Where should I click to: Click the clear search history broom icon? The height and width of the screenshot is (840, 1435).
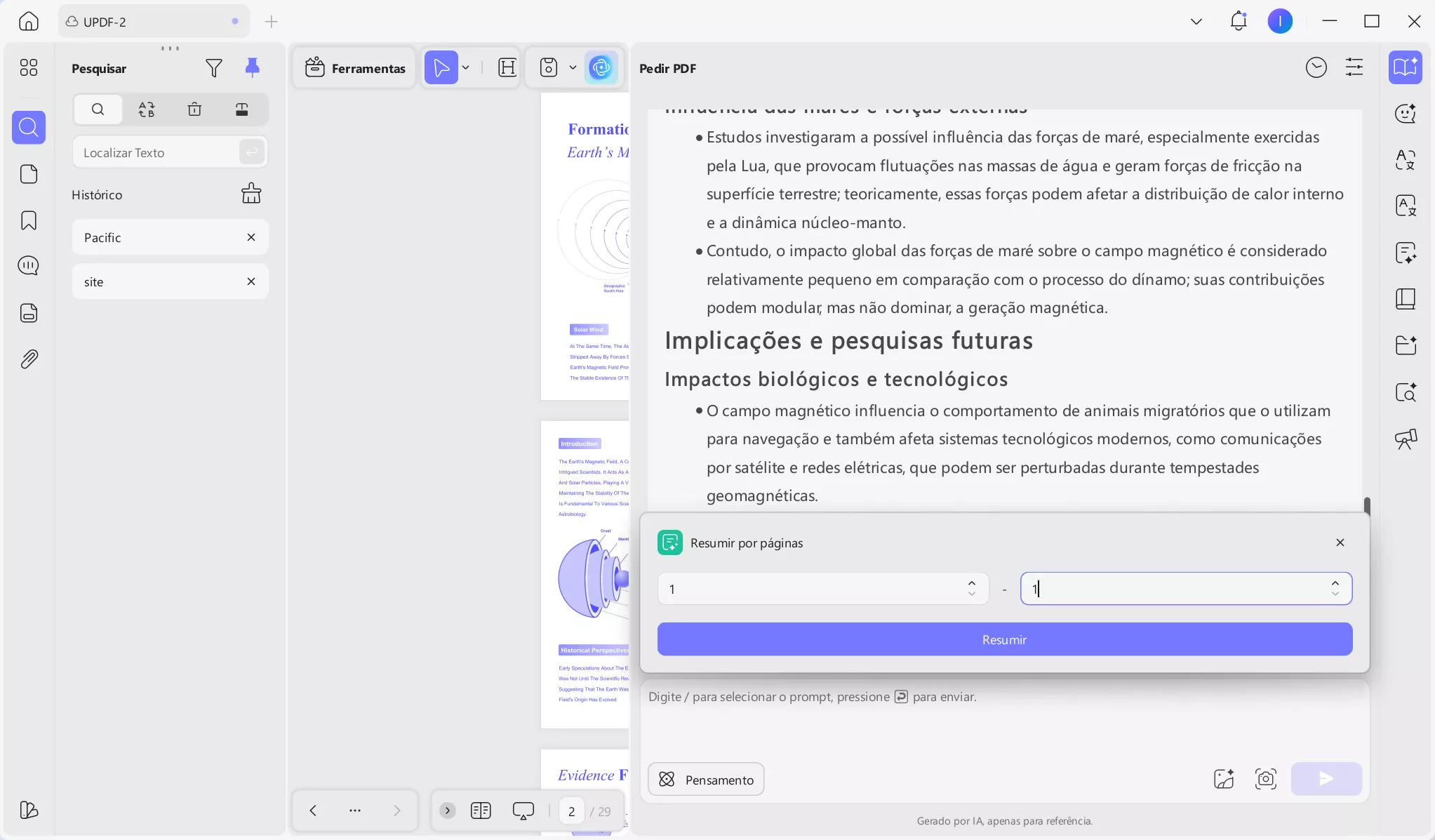pyautogui.click(x=251, y=194)
